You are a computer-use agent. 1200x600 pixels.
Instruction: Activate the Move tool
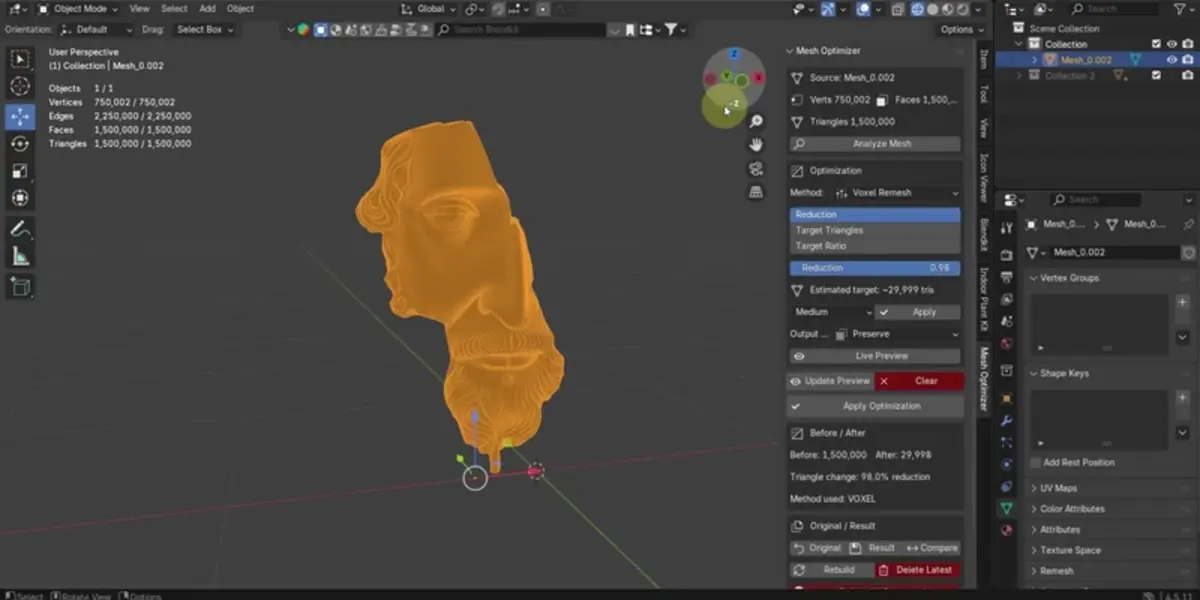click(20, 116)
